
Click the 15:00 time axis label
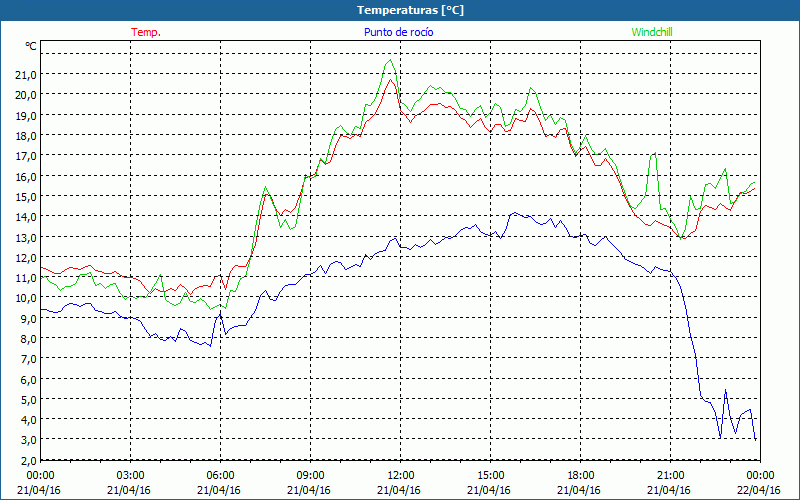[490, 475]
